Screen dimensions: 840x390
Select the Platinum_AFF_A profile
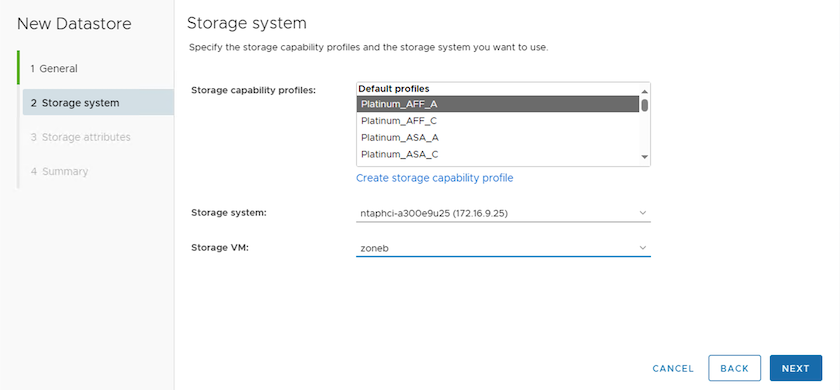[x=498, y=104]
